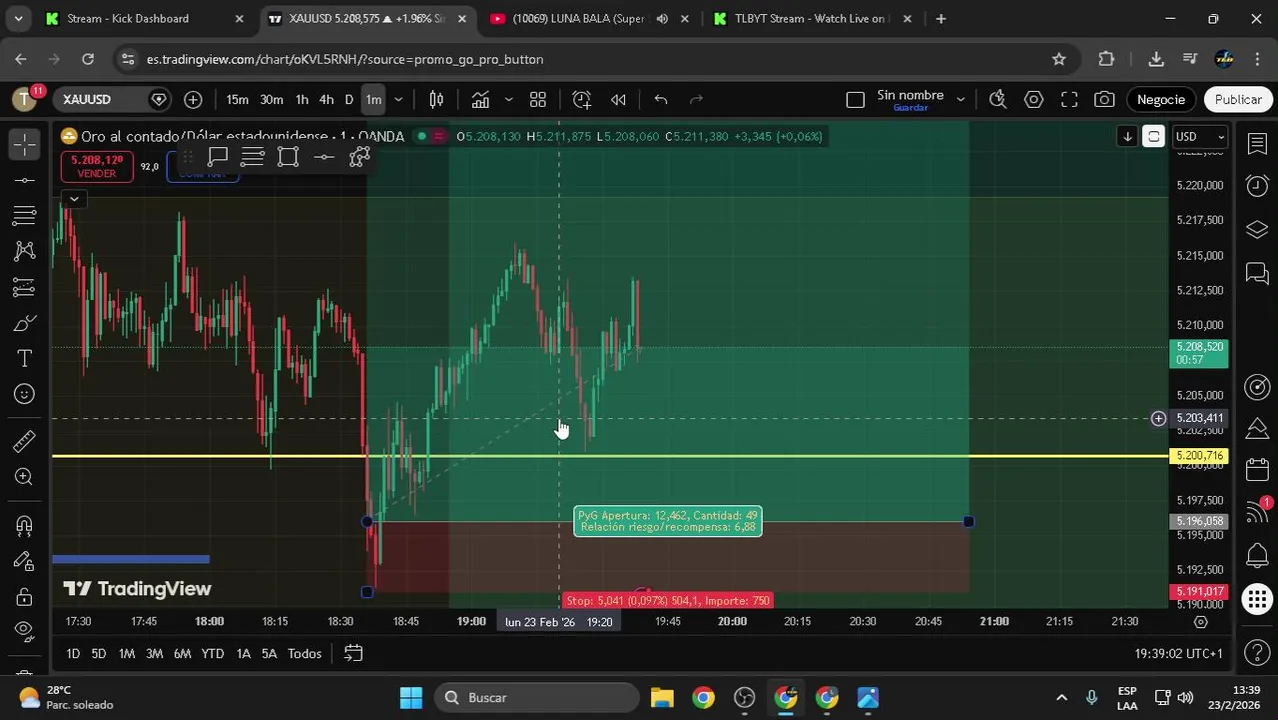Screen dimensions: 1278x720
Task: Click the yellow horizontal line price label 5.200,716
Action: [1199, 456]
